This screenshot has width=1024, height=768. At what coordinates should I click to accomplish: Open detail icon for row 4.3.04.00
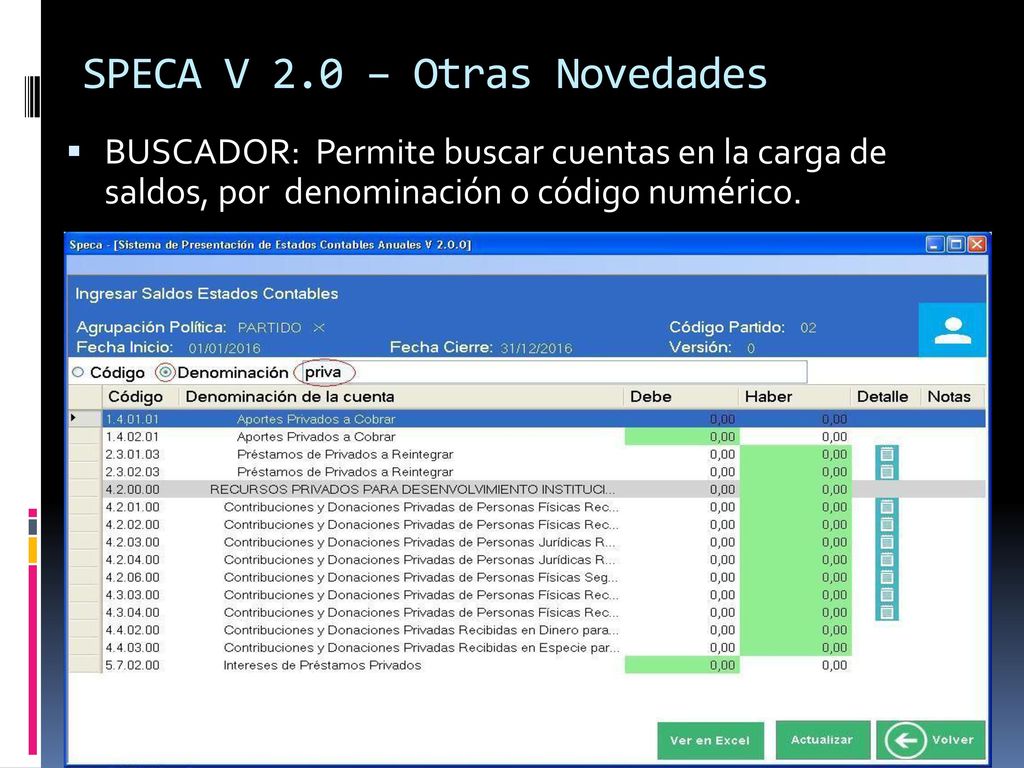[x=887, y=613]
